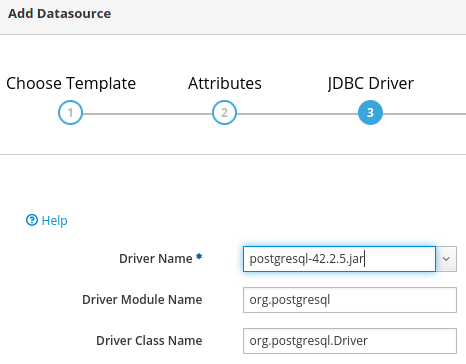
Task: Click the Driver Name label
Action: [156, 259]
